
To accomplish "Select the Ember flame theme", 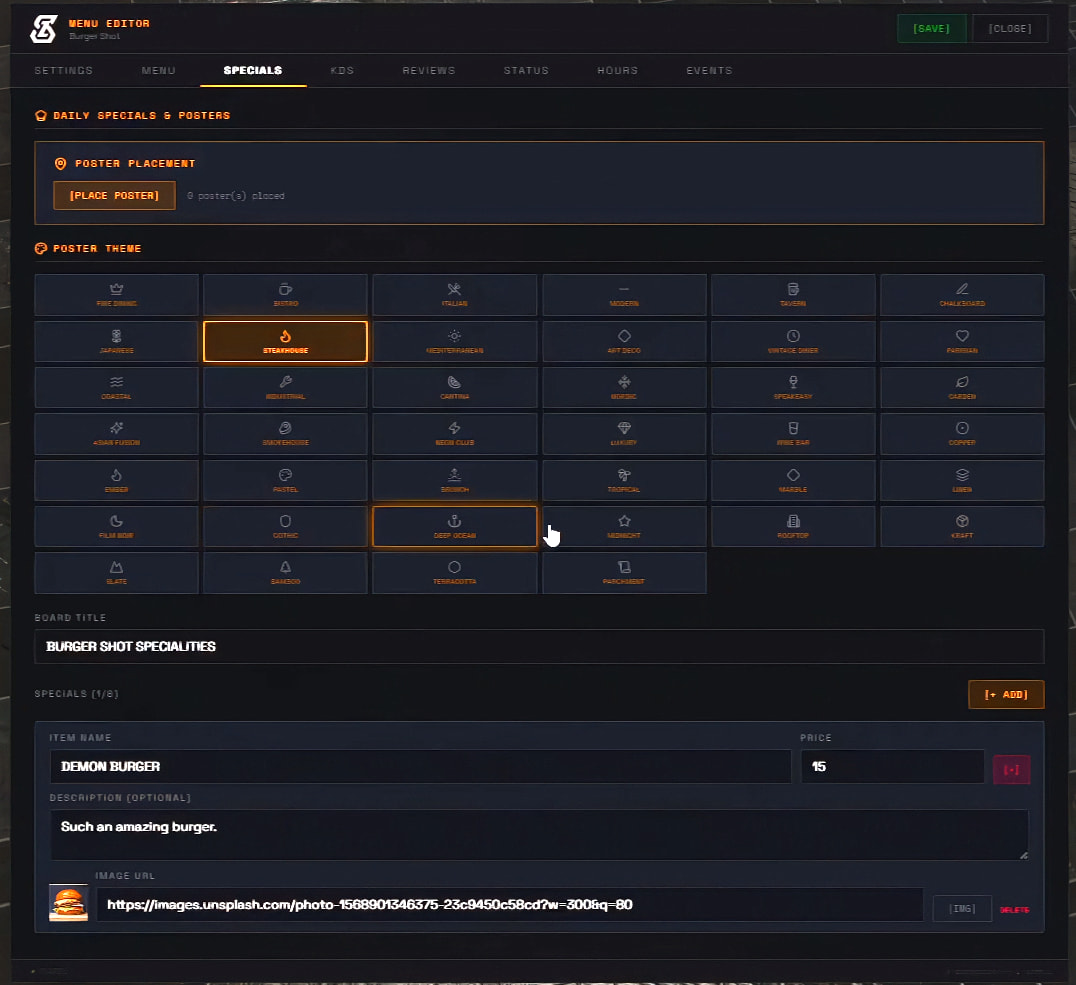I will click(117, 480).
